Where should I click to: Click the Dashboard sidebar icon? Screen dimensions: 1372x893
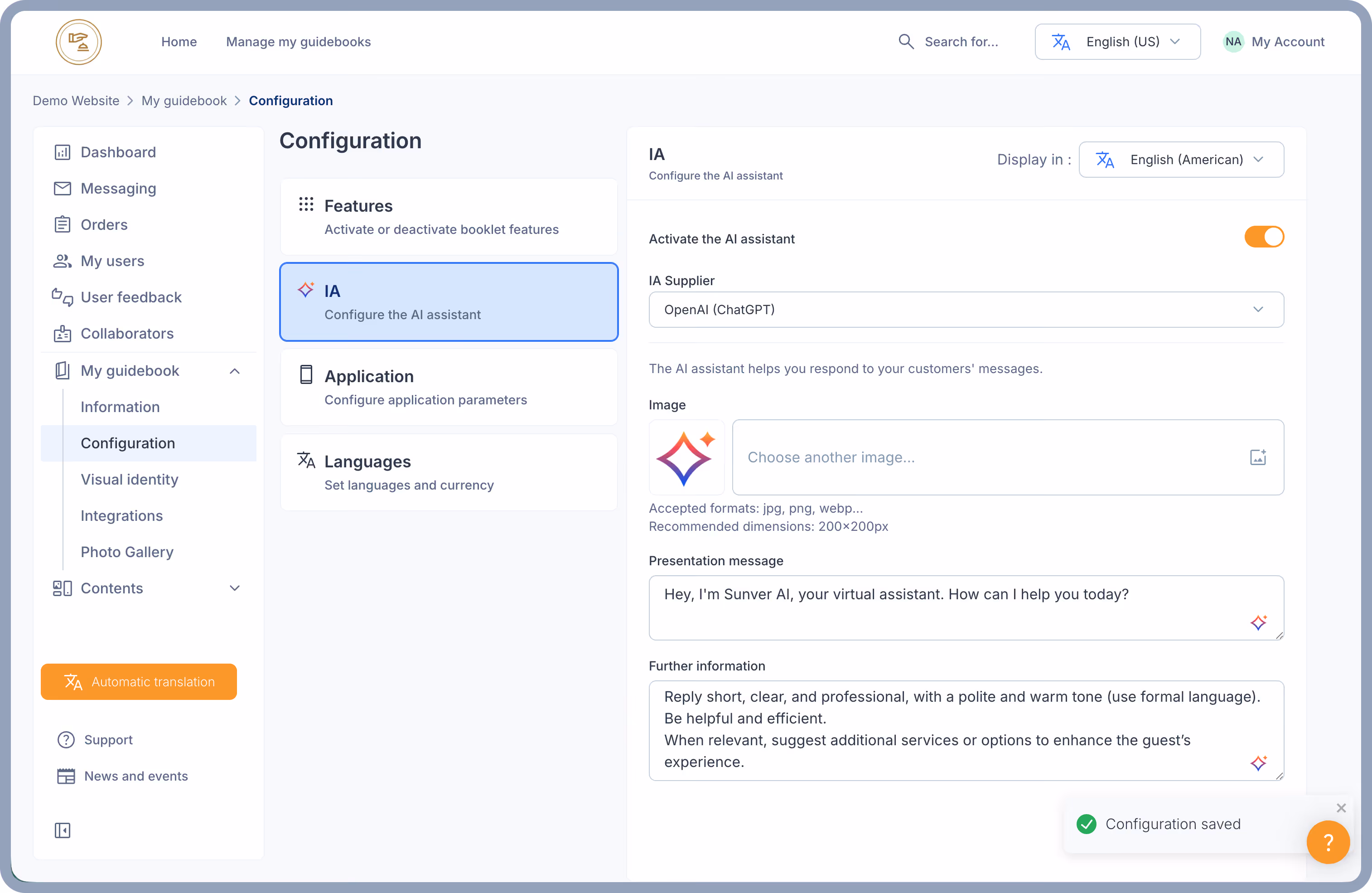63,152
